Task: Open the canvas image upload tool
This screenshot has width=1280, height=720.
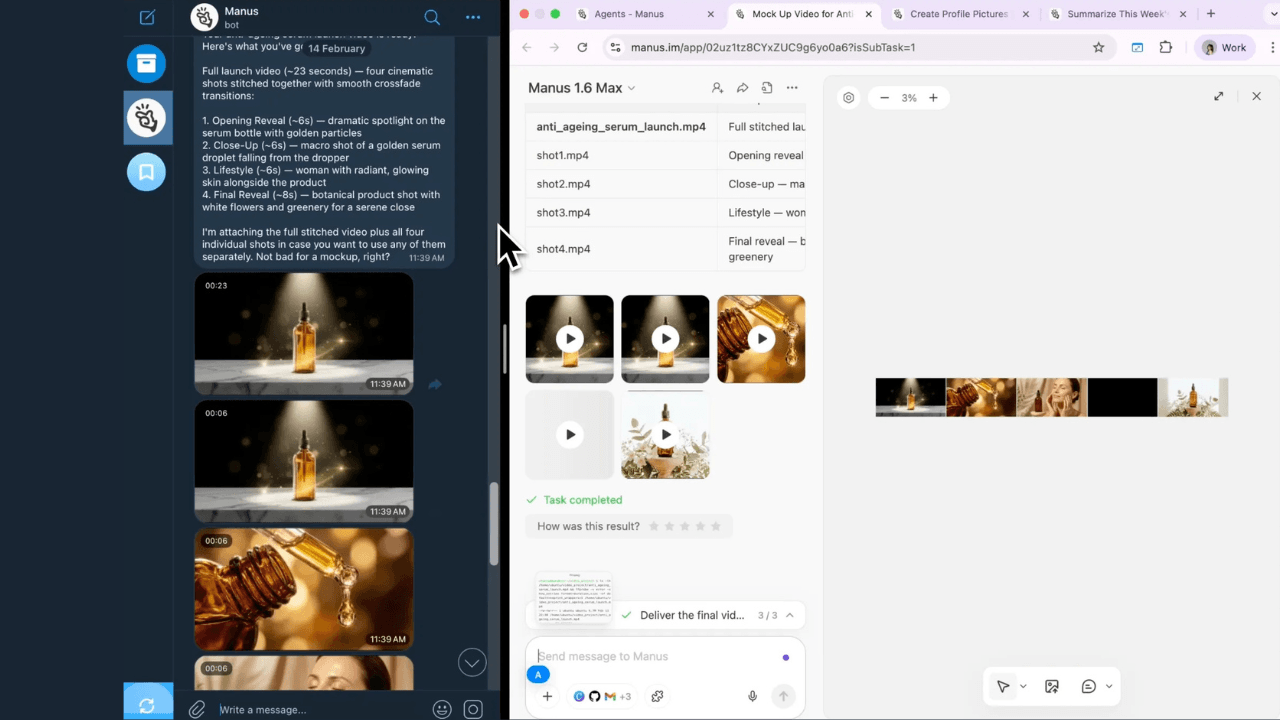Action: [1051, 686]
